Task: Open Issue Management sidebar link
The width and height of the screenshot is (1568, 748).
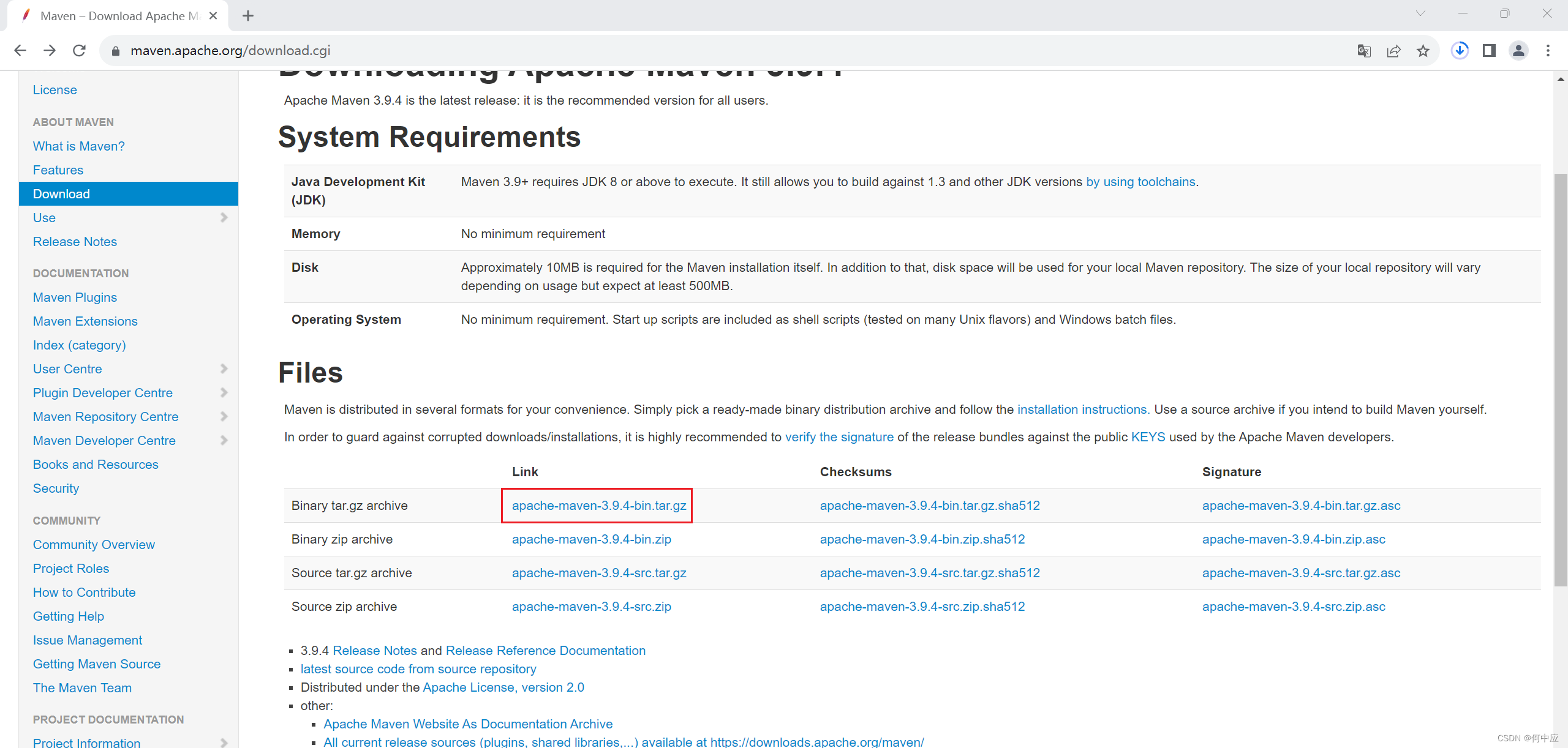Action: pyautogui.click(x=88, y=640)
